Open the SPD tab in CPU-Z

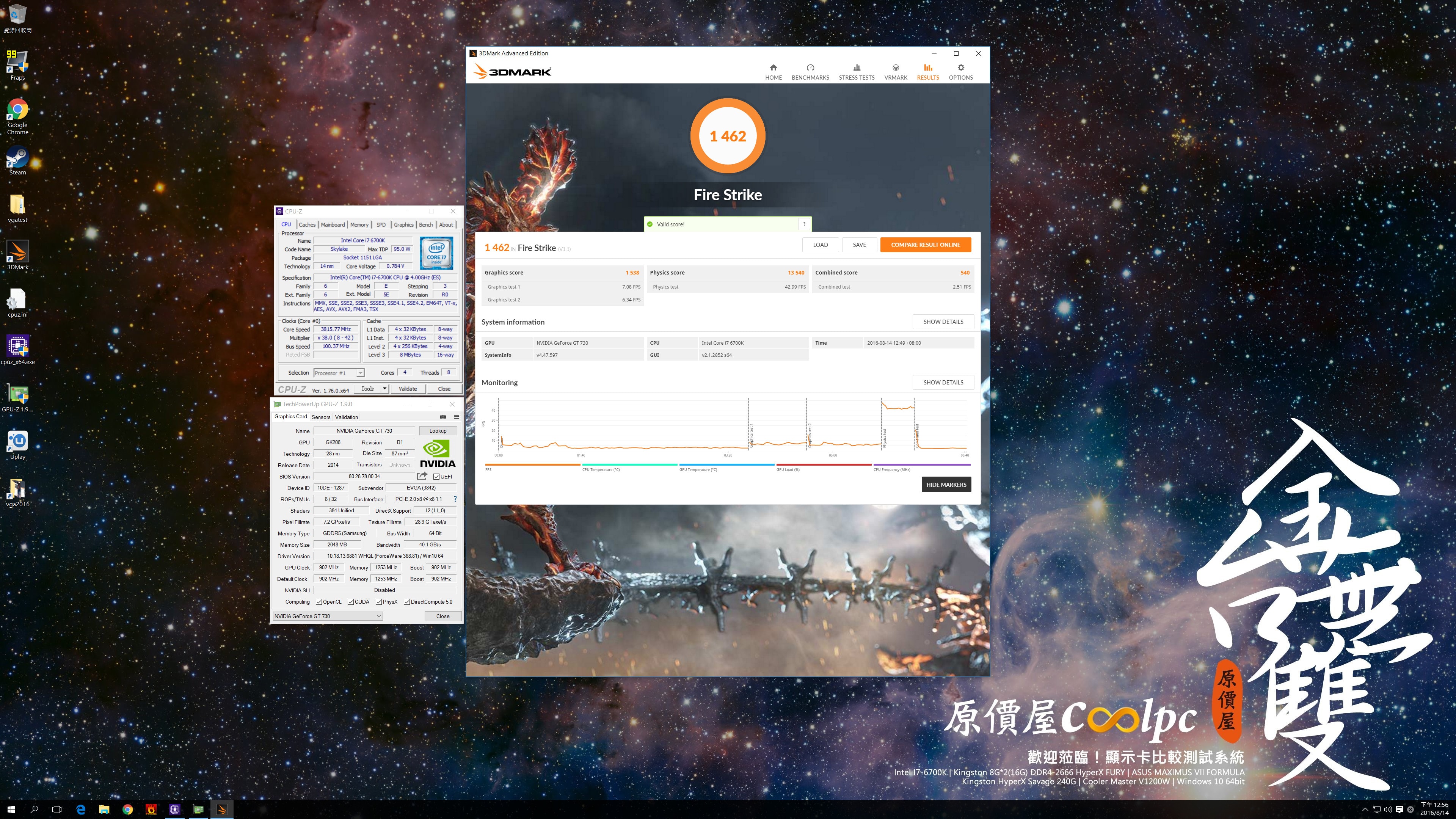tap(381, 224)
